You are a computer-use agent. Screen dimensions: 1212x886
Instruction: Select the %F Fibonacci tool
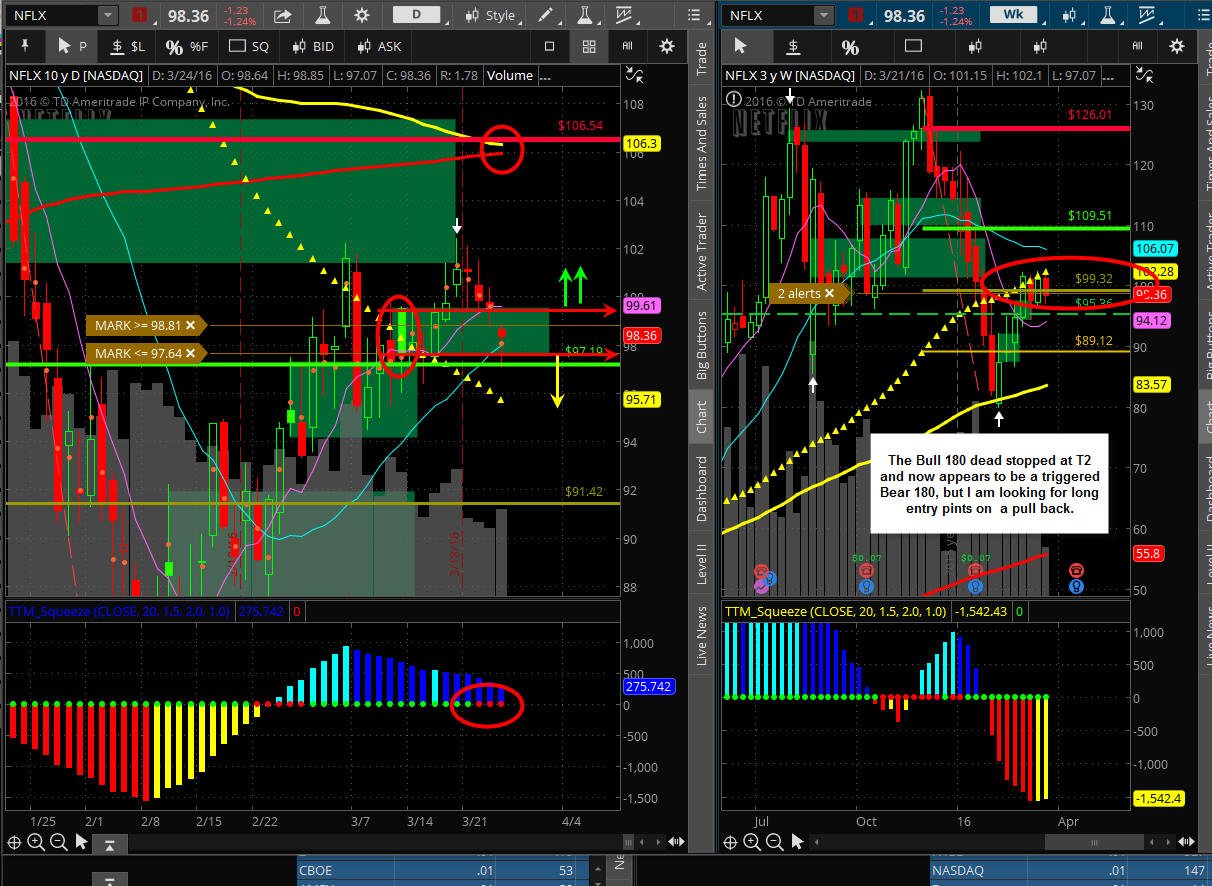[x=187, y=46]
